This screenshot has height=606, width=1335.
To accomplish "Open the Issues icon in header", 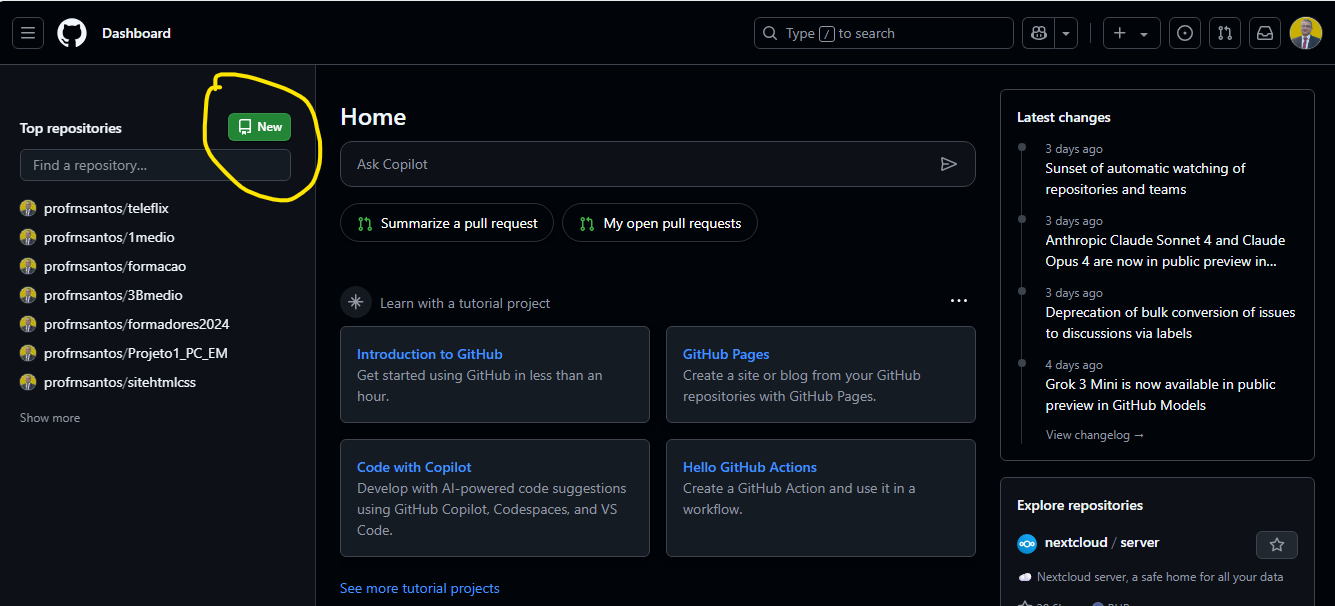I will [1185, 33].
